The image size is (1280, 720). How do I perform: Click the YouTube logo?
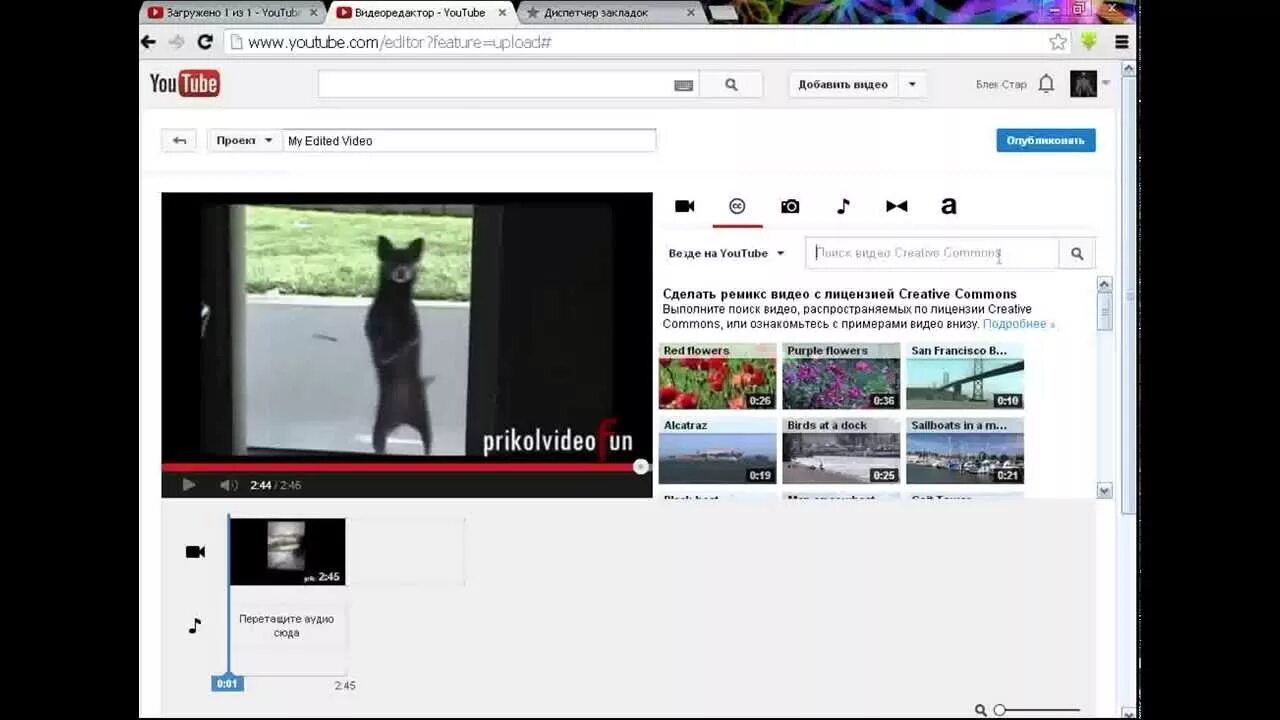pyautogui.click(x=184, y=84)
